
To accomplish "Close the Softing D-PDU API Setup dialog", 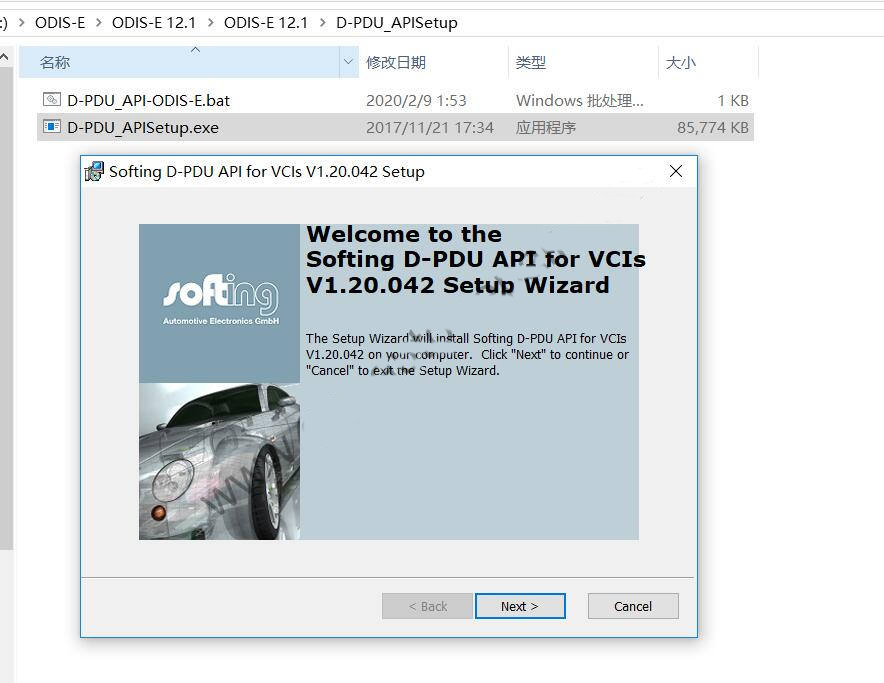I will [676, 171].
